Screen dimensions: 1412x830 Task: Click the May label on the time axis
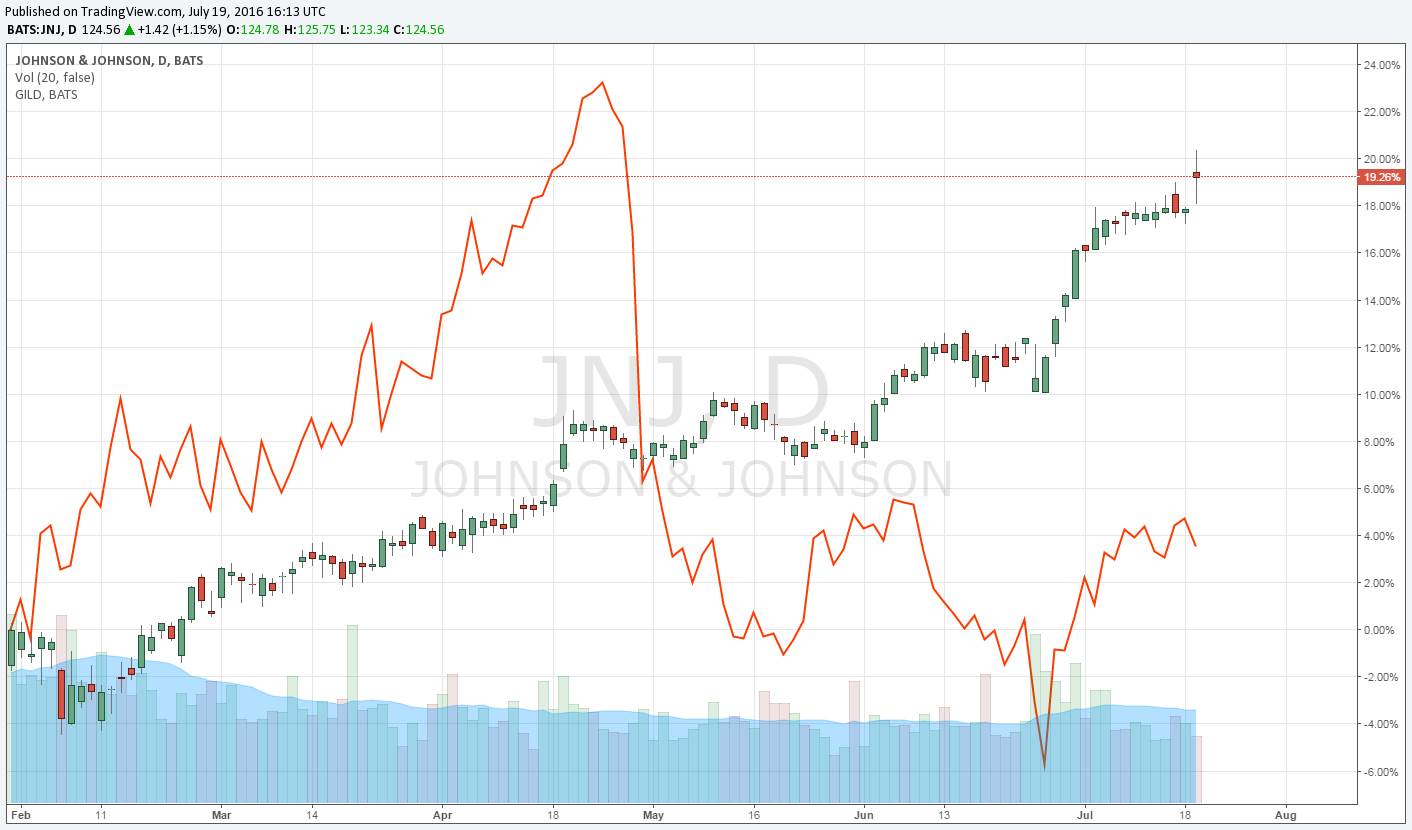652,815
